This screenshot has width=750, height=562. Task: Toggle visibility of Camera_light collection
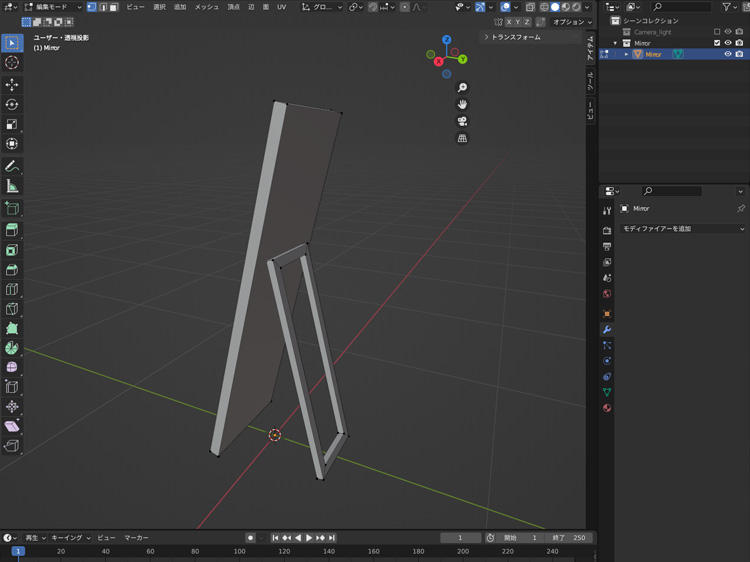(x=728, y=32)
